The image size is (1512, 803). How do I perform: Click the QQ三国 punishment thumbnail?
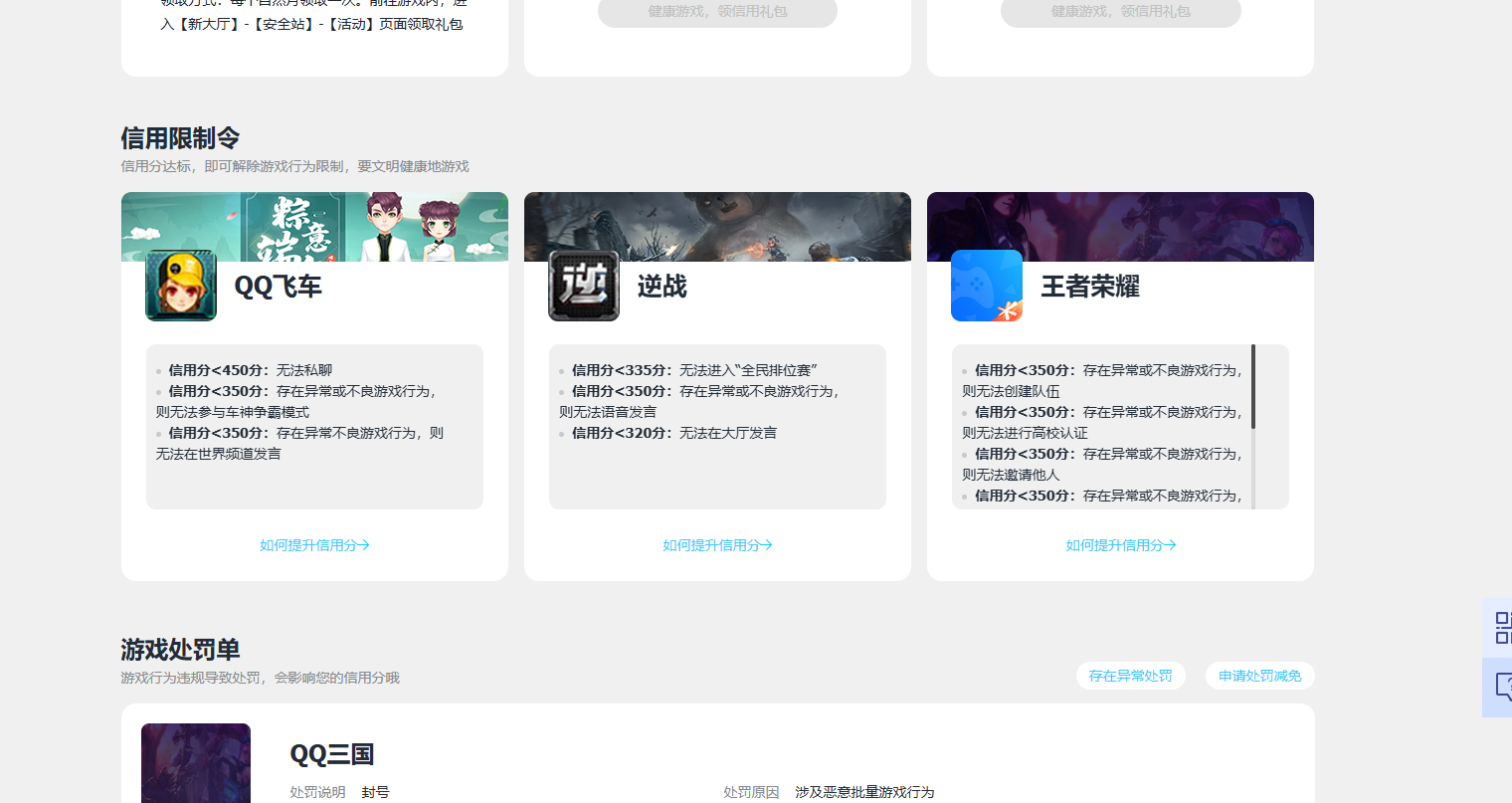coord(196,763)
